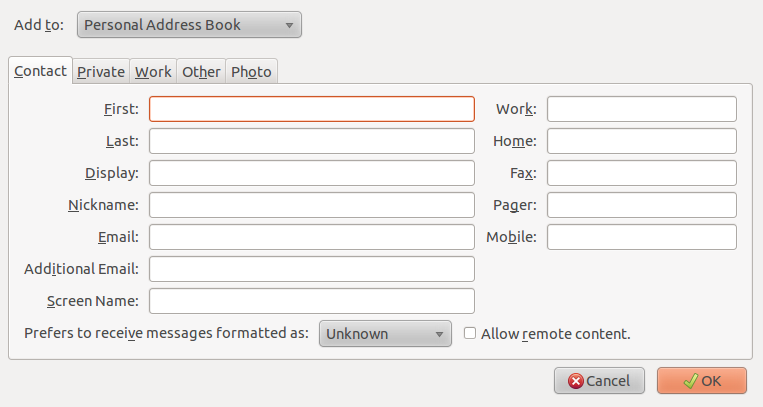Select the Screen Name field

[x=311, y=301]
